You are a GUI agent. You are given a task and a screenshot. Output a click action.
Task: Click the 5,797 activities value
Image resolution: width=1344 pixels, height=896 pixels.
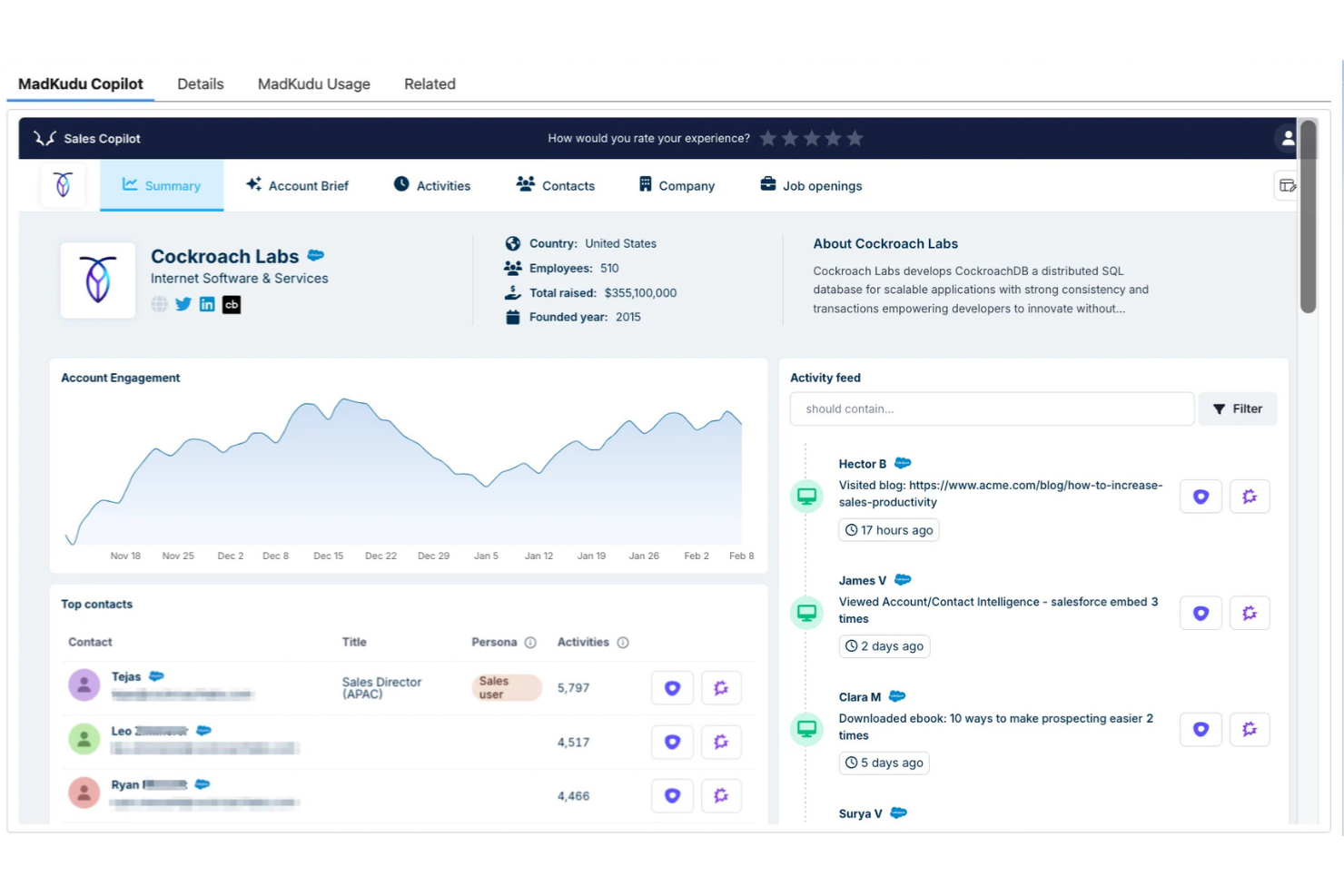[x=573, y=688]
